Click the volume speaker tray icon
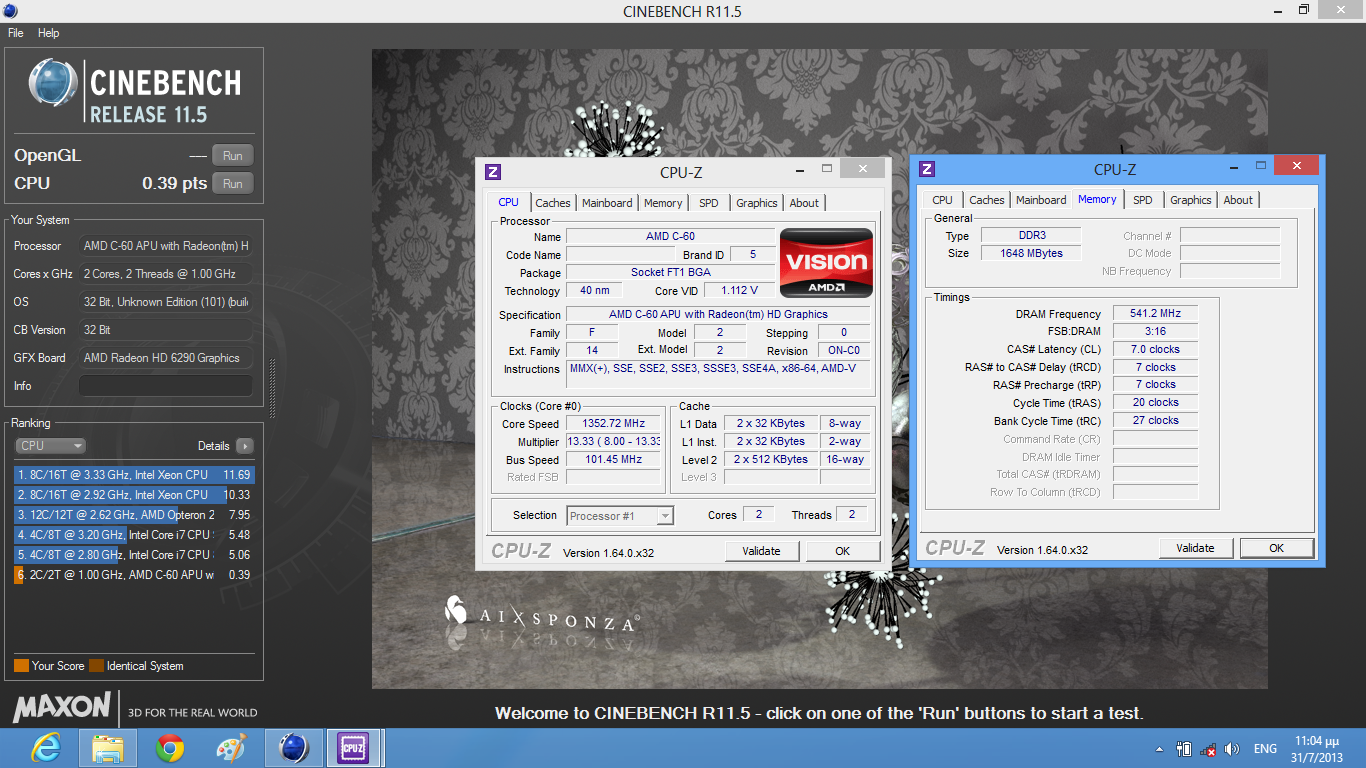 tap(1233, 749)
